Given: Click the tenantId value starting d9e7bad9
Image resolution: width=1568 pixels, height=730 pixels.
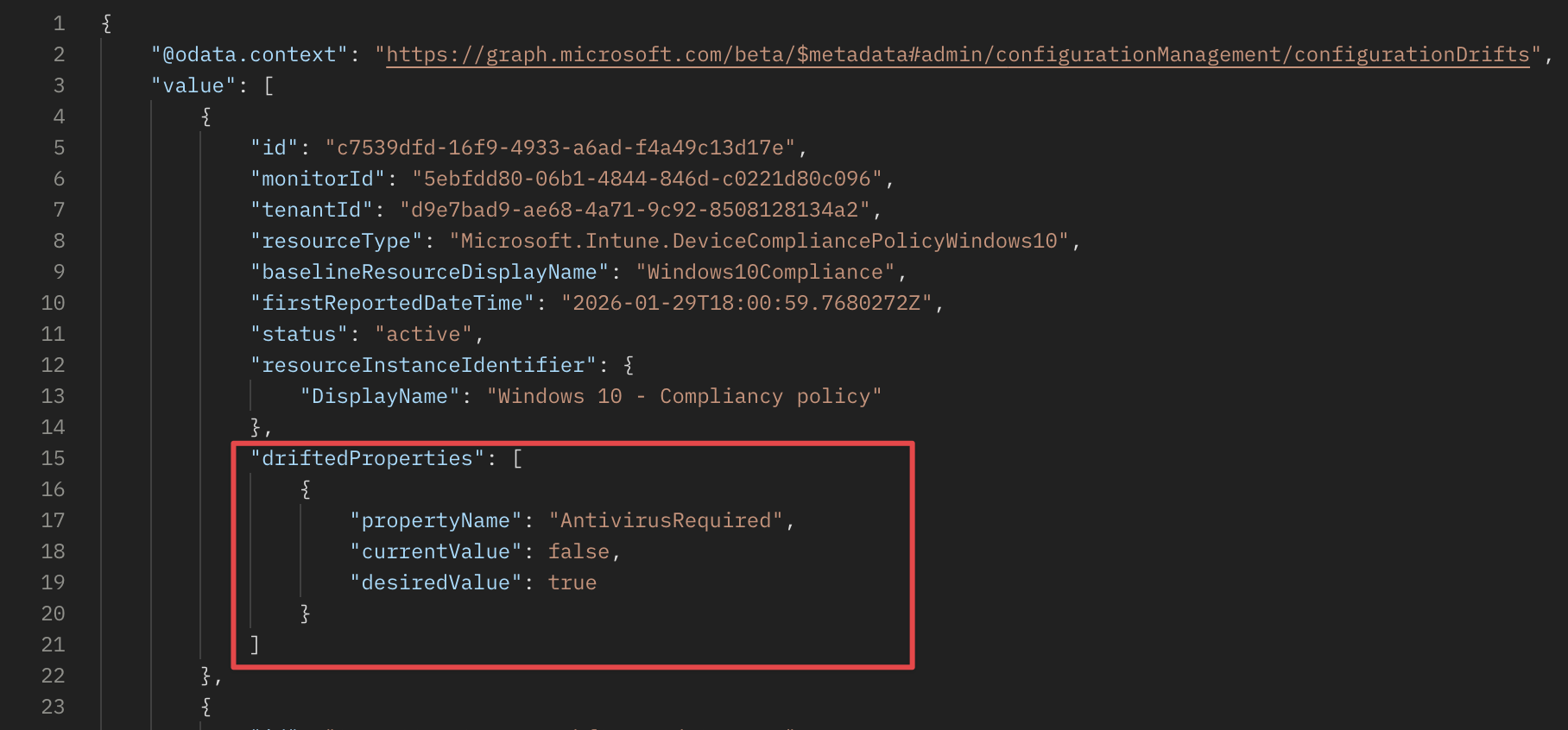Looking at the screenshot, I should pos(635,210).
